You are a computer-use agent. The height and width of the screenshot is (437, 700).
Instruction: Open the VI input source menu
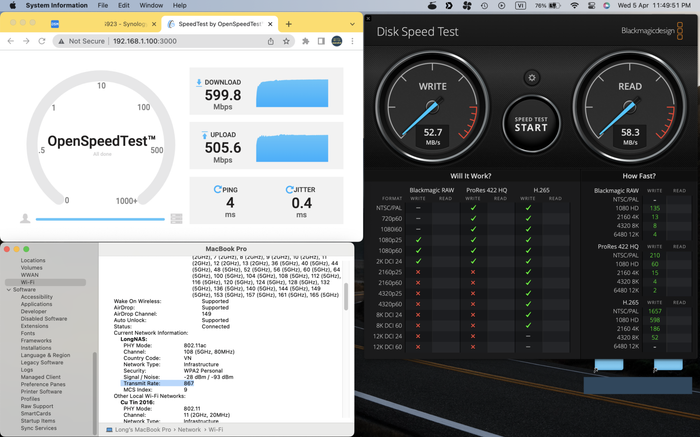click(x=520, y=5)
